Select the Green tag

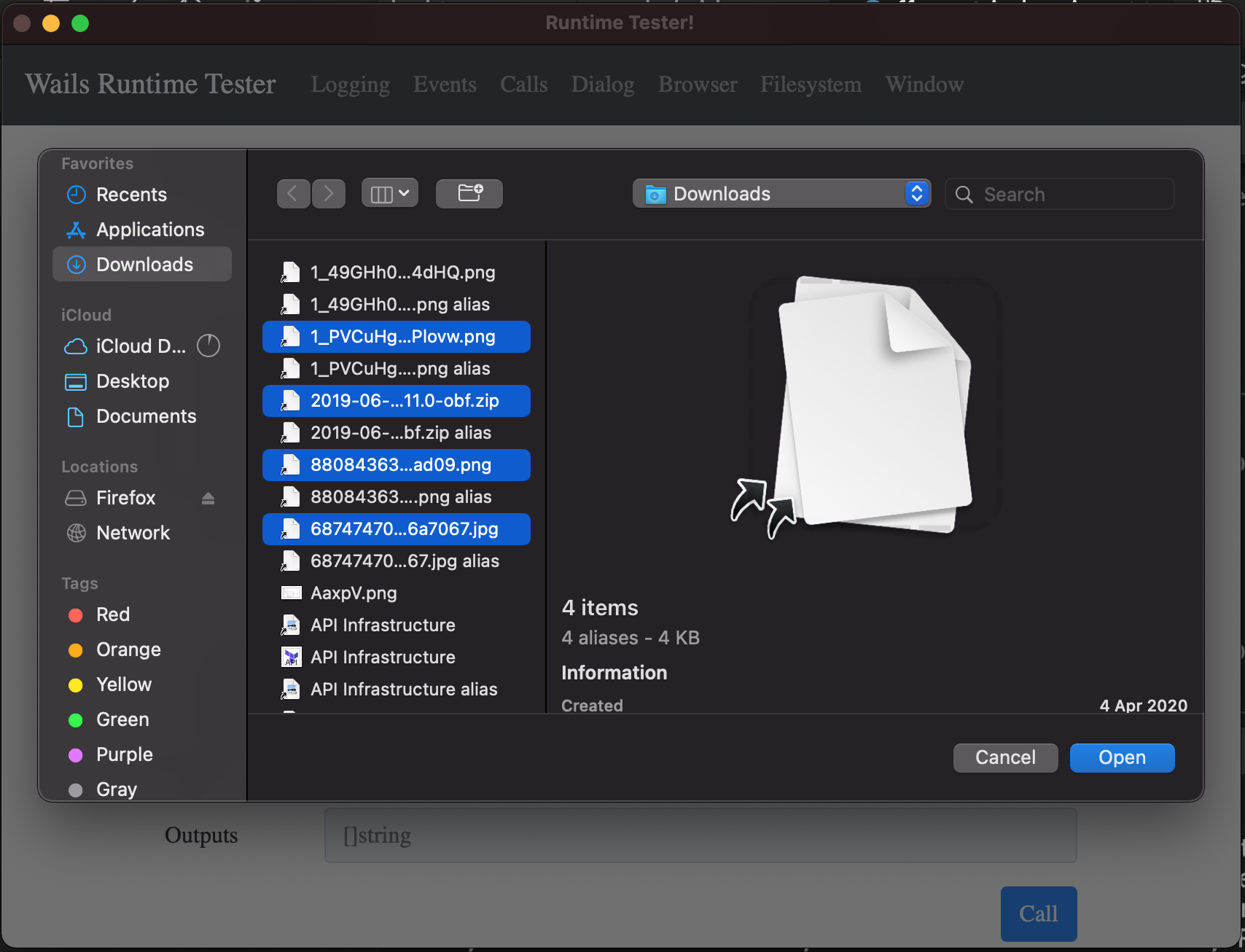click(x=122, y=719)
